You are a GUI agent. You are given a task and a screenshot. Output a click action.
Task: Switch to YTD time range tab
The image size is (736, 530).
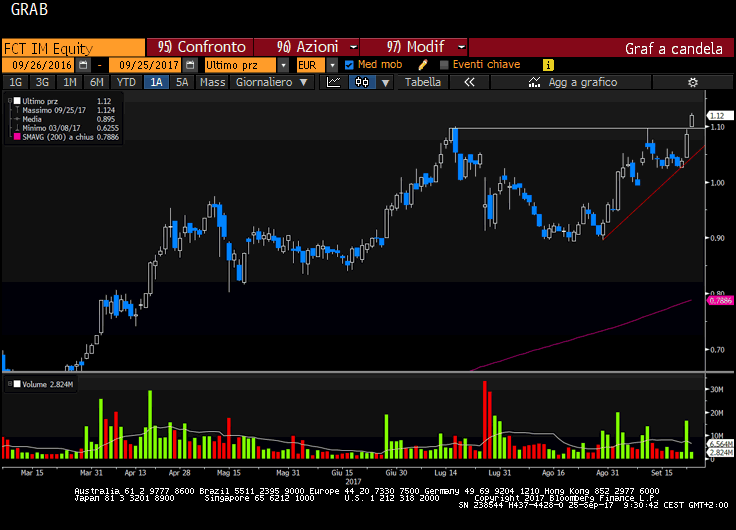point(126,83)
